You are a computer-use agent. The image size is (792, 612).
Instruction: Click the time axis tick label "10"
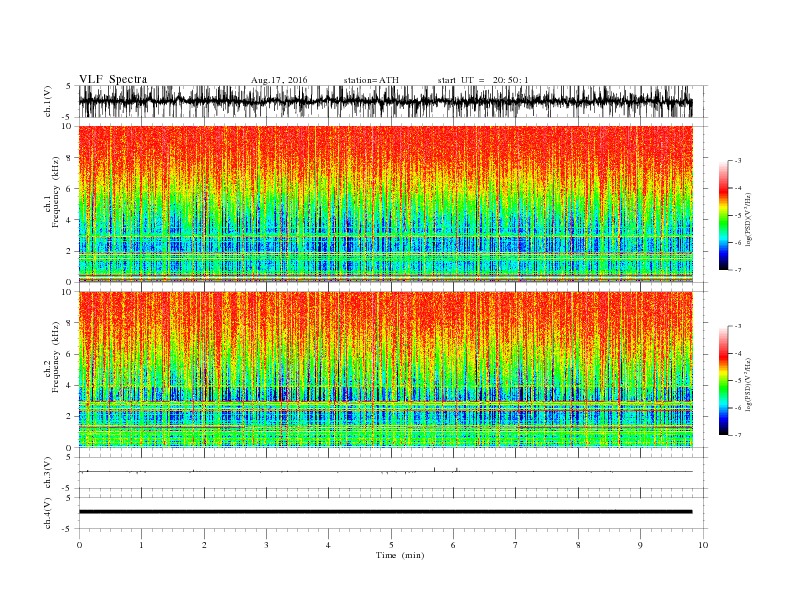tap(703, 545)
